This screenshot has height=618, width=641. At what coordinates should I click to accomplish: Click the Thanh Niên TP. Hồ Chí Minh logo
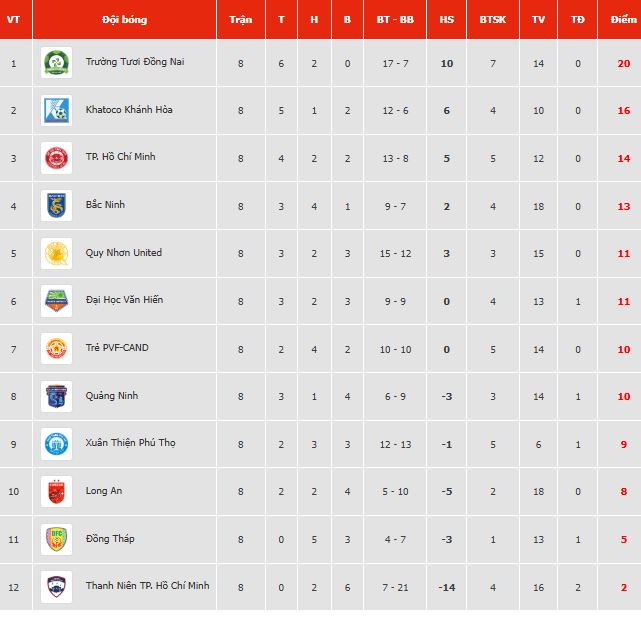(x=56, y=586)
